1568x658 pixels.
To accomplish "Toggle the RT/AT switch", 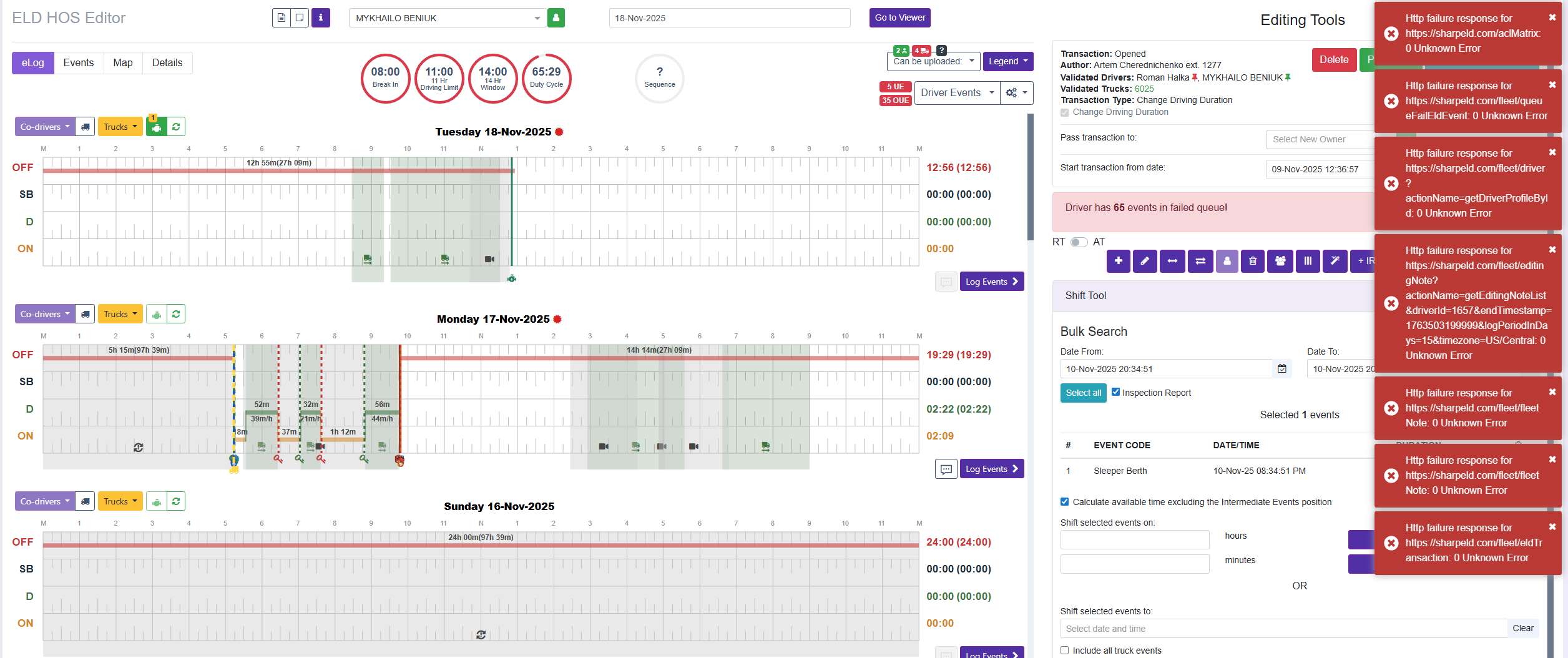I will pos(1079,242).
